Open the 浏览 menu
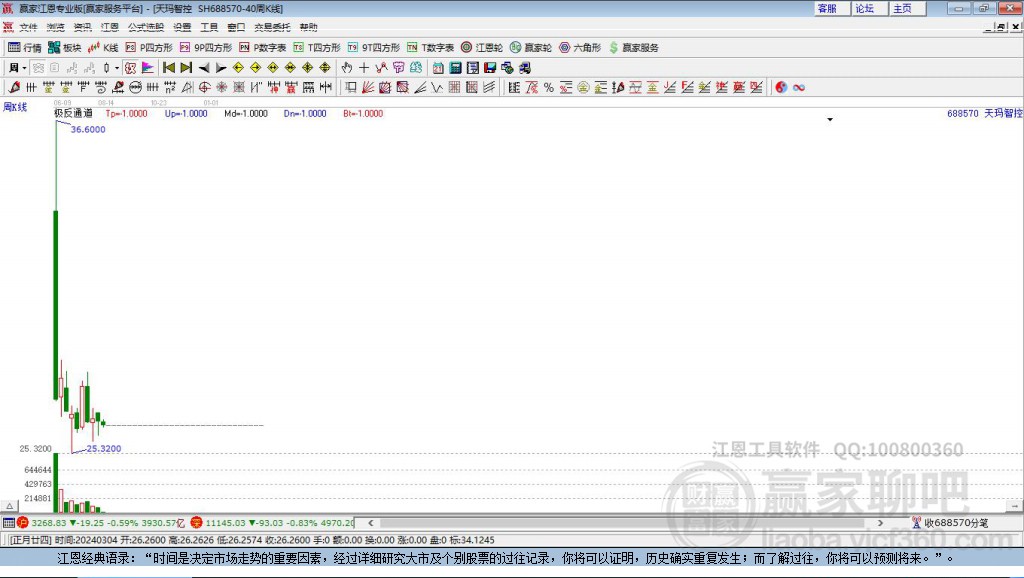 tap(56, 27)
